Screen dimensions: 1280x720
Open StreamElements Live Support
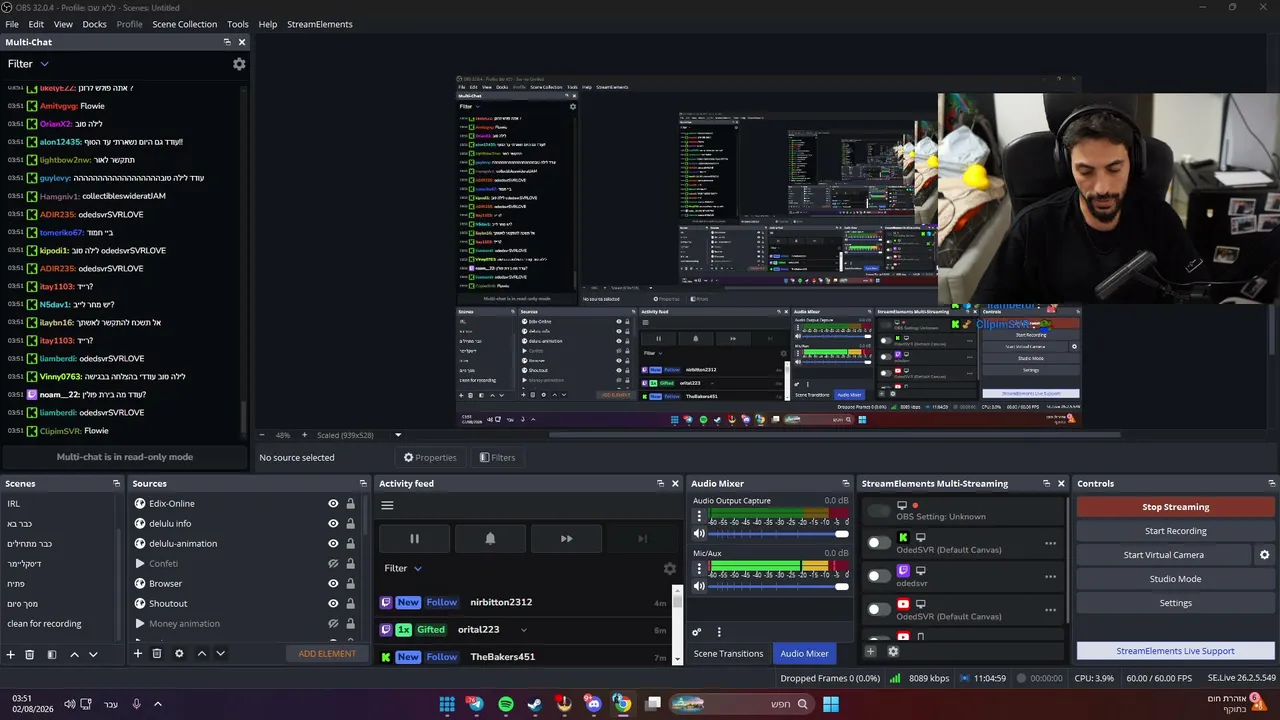coord(1176,651)
